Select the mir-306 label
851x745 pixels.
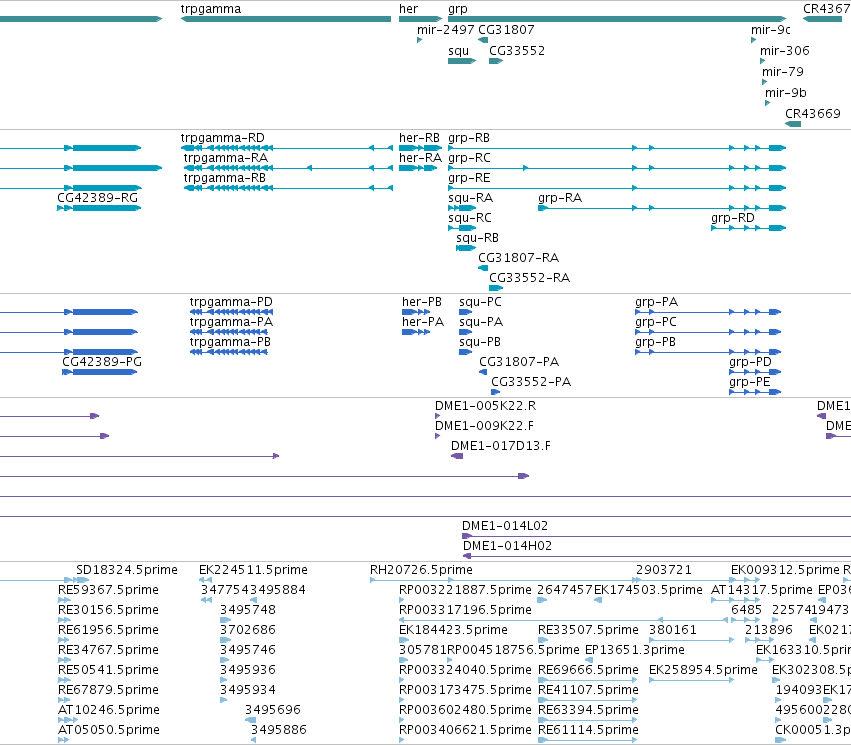784,51
